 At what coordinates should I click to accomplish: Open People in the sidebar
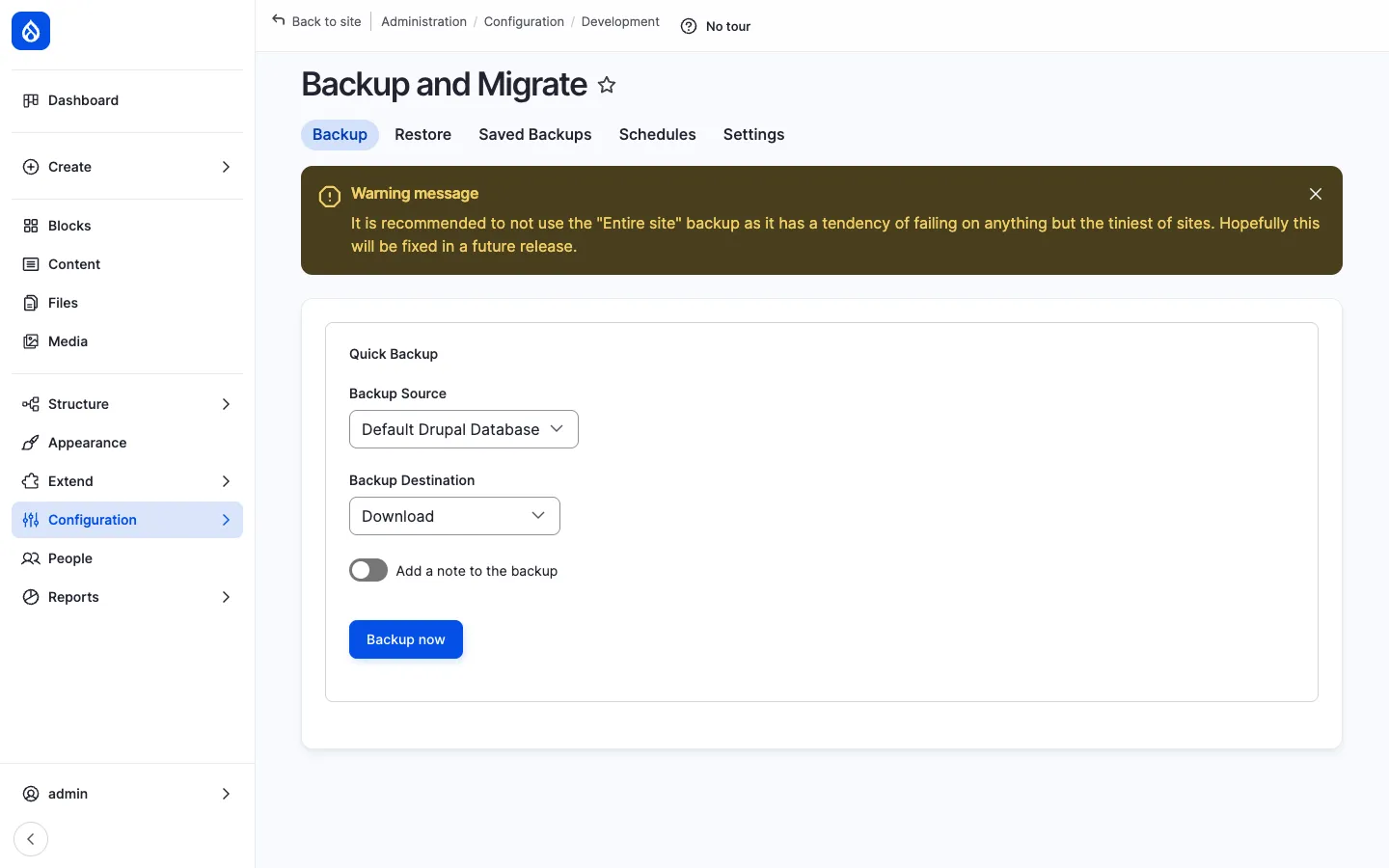pos(127,558)
